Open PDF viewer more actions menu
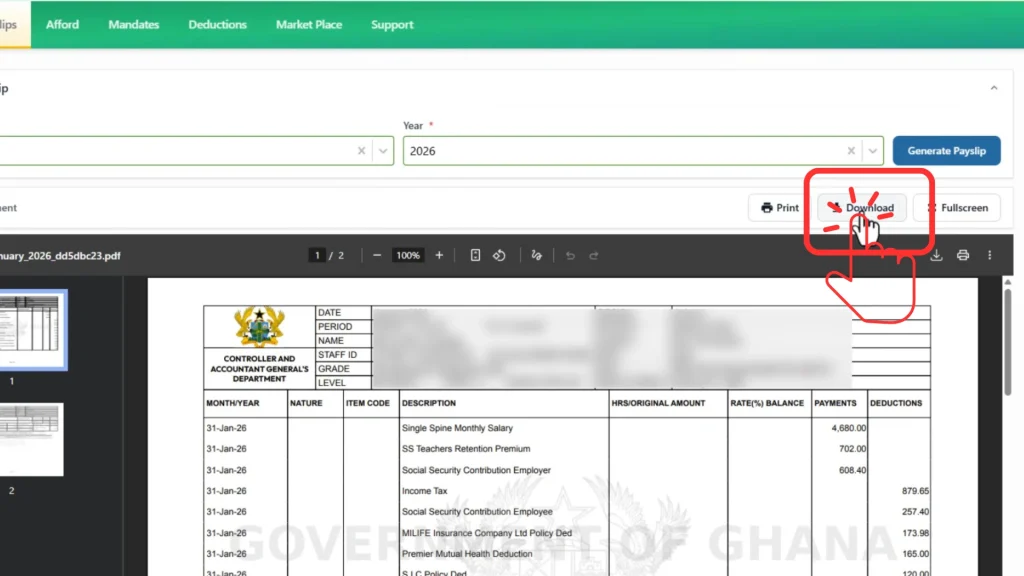Viewport: 1024px width, 576px height. [x=989, y=255]
